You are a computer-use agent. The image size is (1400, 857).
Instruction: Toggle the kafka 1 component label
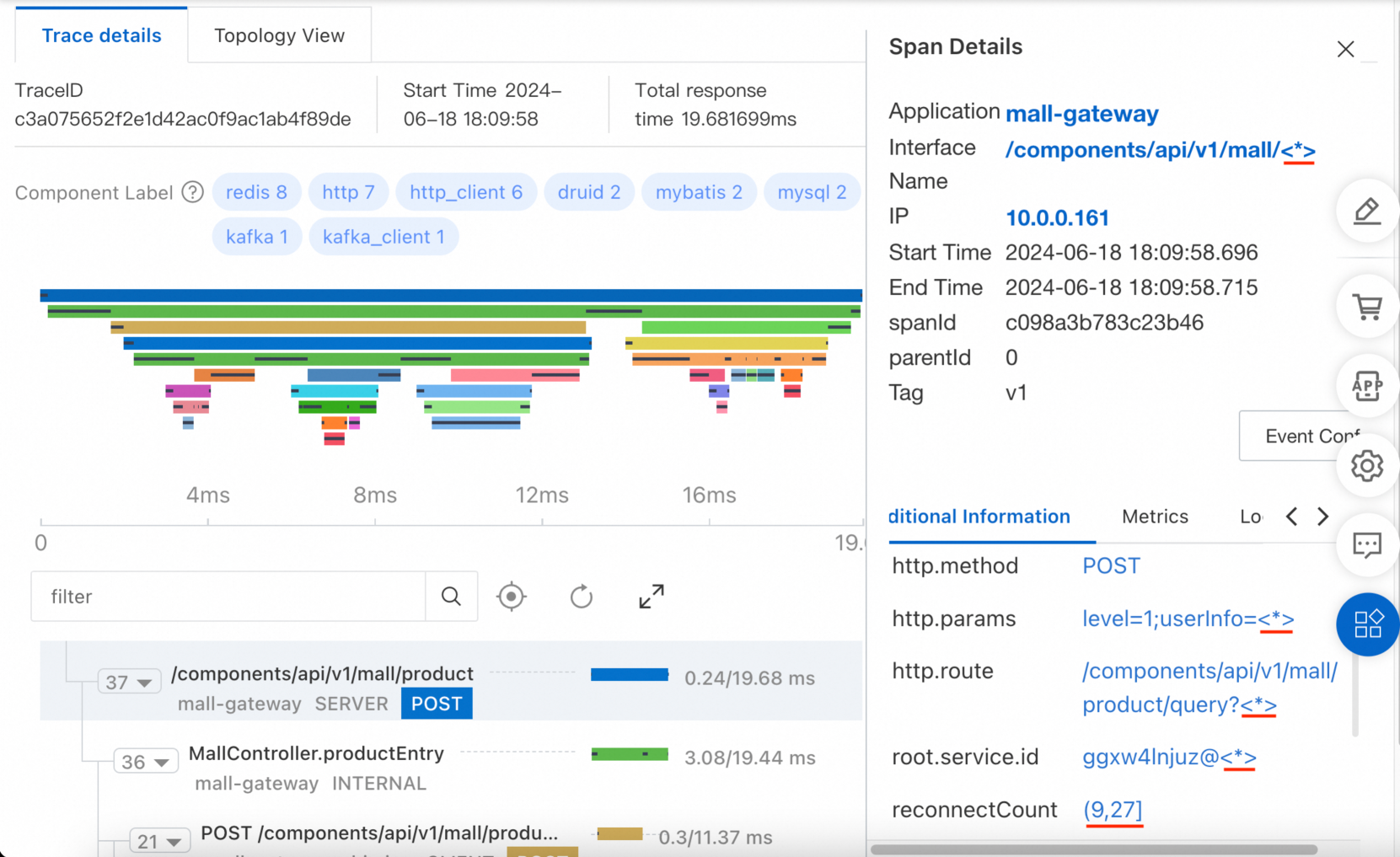click(256, 237)
